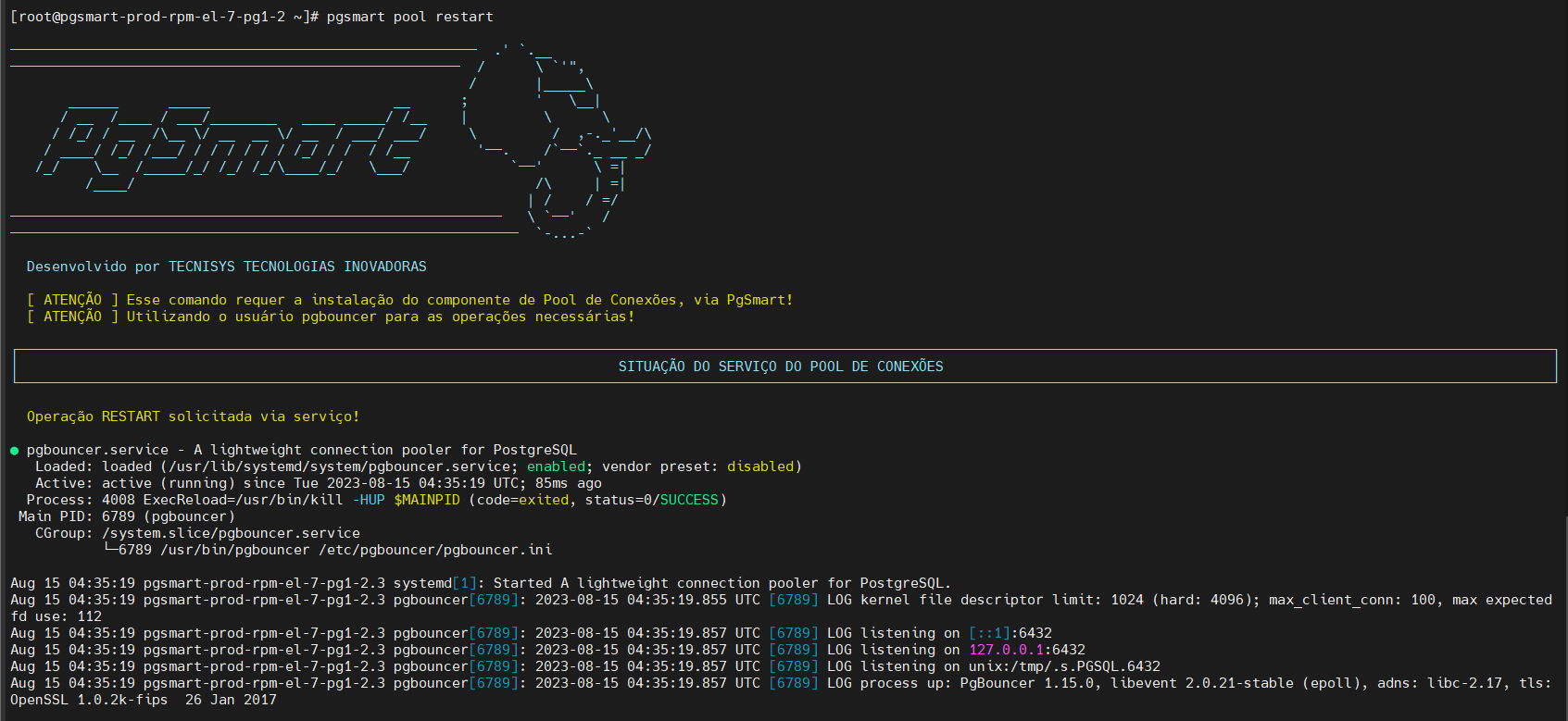Viewport: 1568px width, 721px height.
Task: Click the yellow '$MAINPID' variable text
Action: coord(426,500)
